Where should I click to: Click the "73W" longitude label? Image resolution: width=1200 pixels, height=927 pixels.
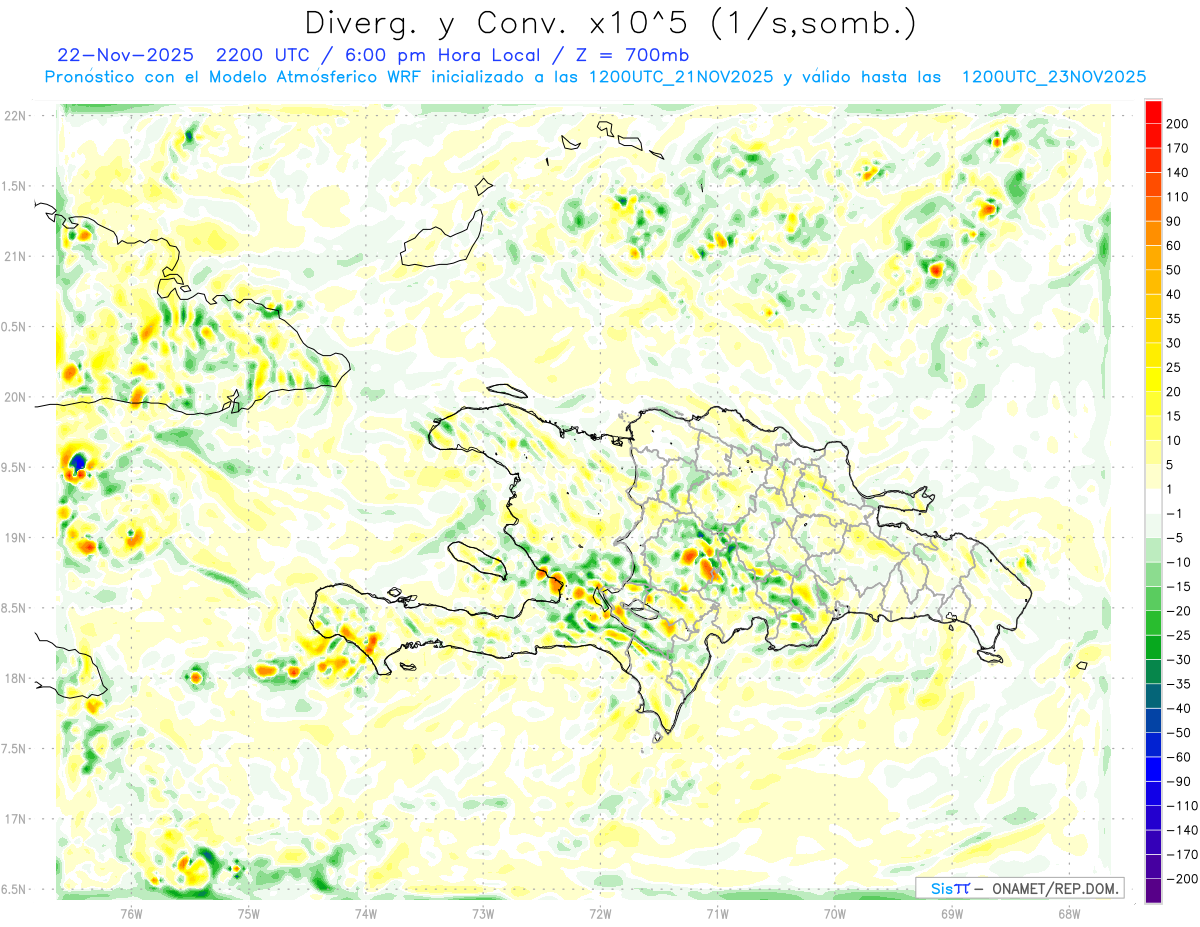click(483, 912)
